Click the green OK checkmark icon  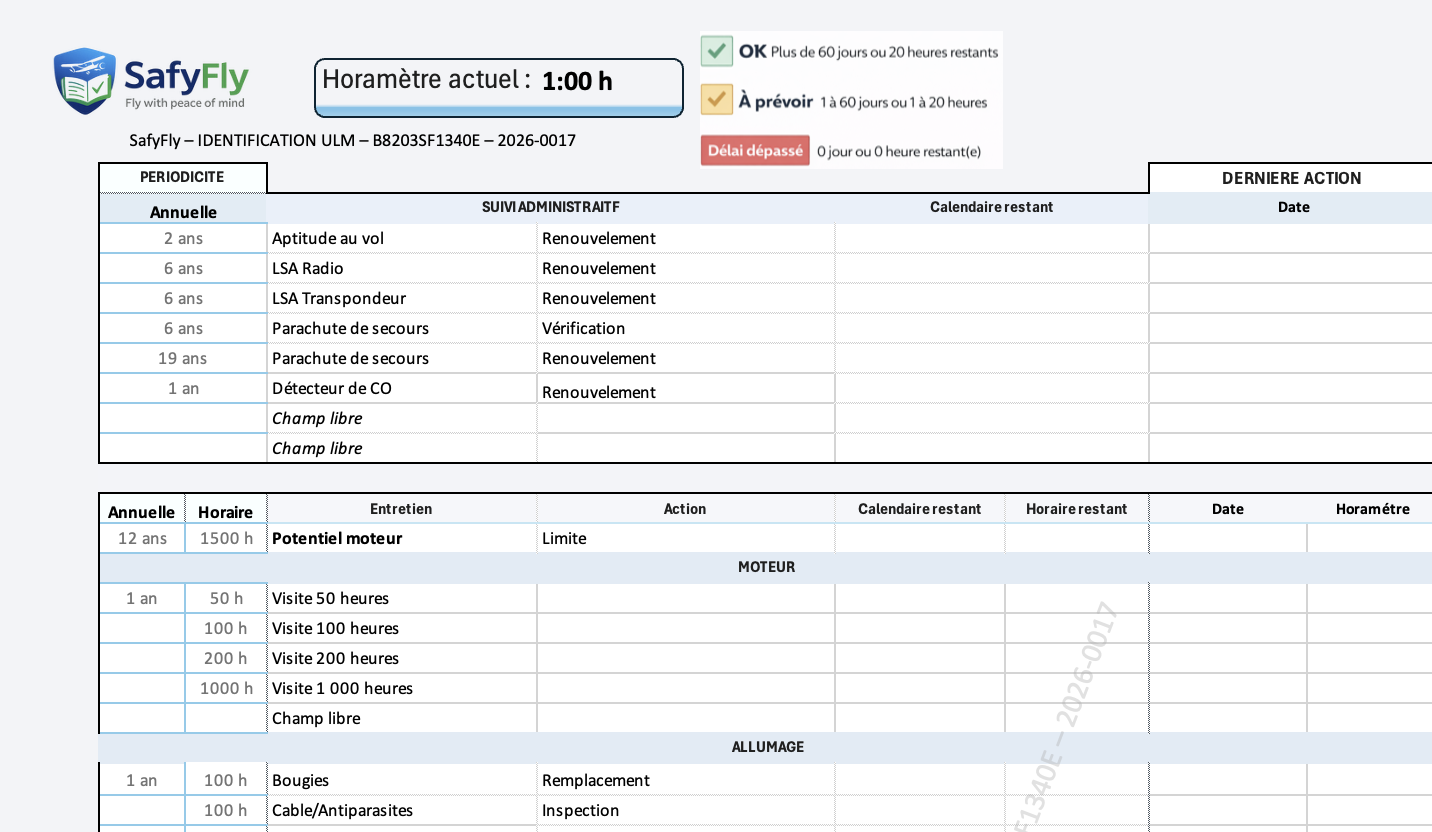pyautogui.click(x=717, y=51)
